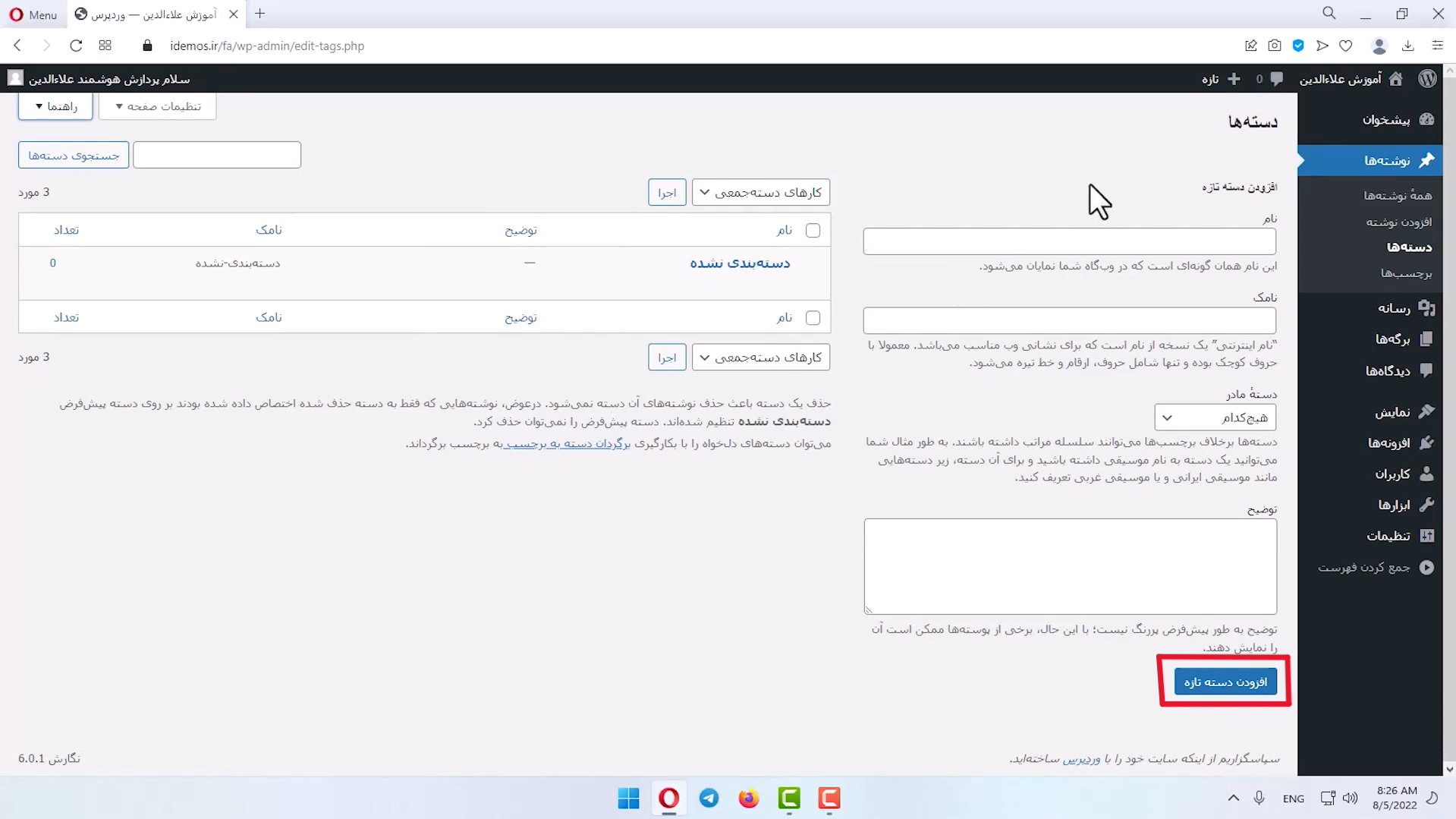
Task: Open the top کارهای دسته‌جمعی bulk actions dropdown
Action: 761,192
